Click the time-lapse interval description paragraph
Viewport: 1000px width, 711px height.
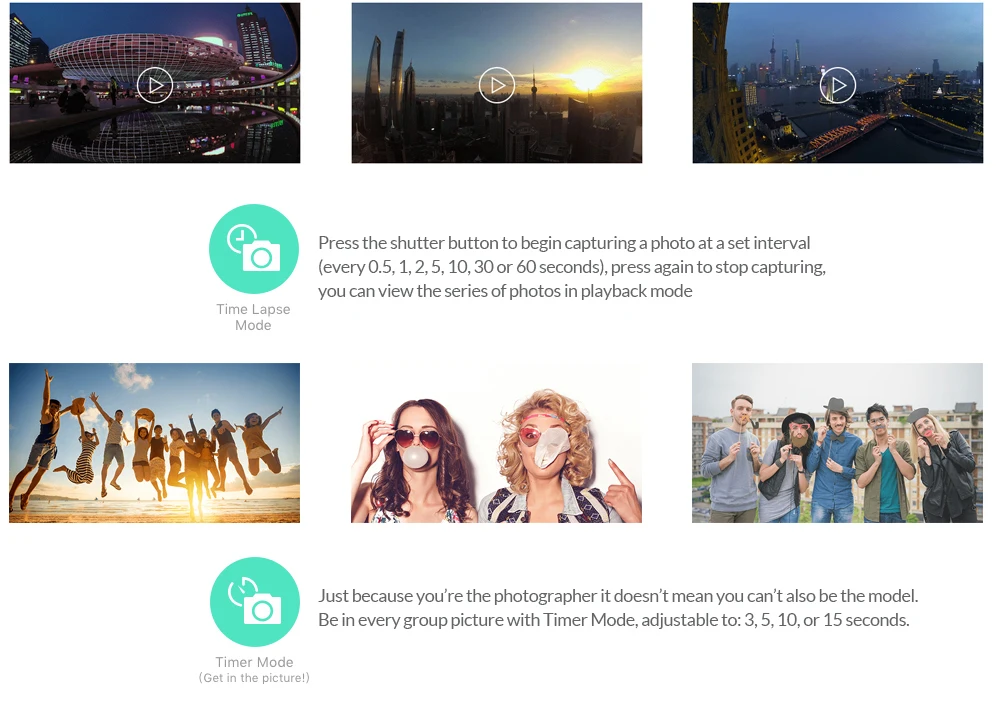click(572, 267)
